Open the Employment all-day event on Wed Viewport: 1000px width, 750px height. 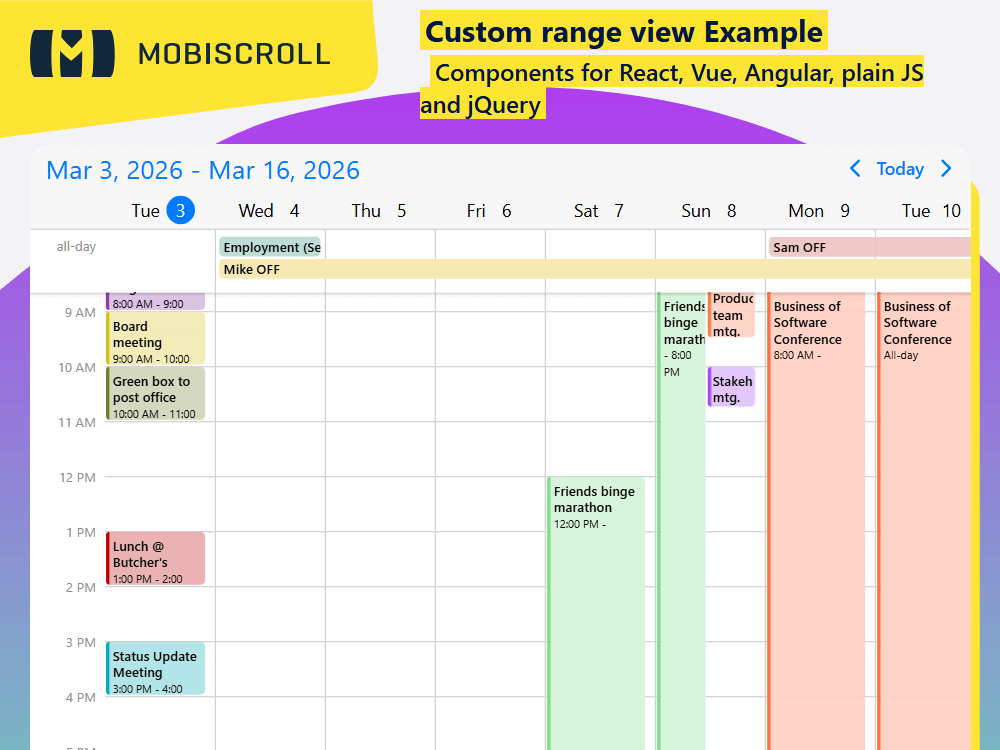pyautogui.click(x=270, y=247)
